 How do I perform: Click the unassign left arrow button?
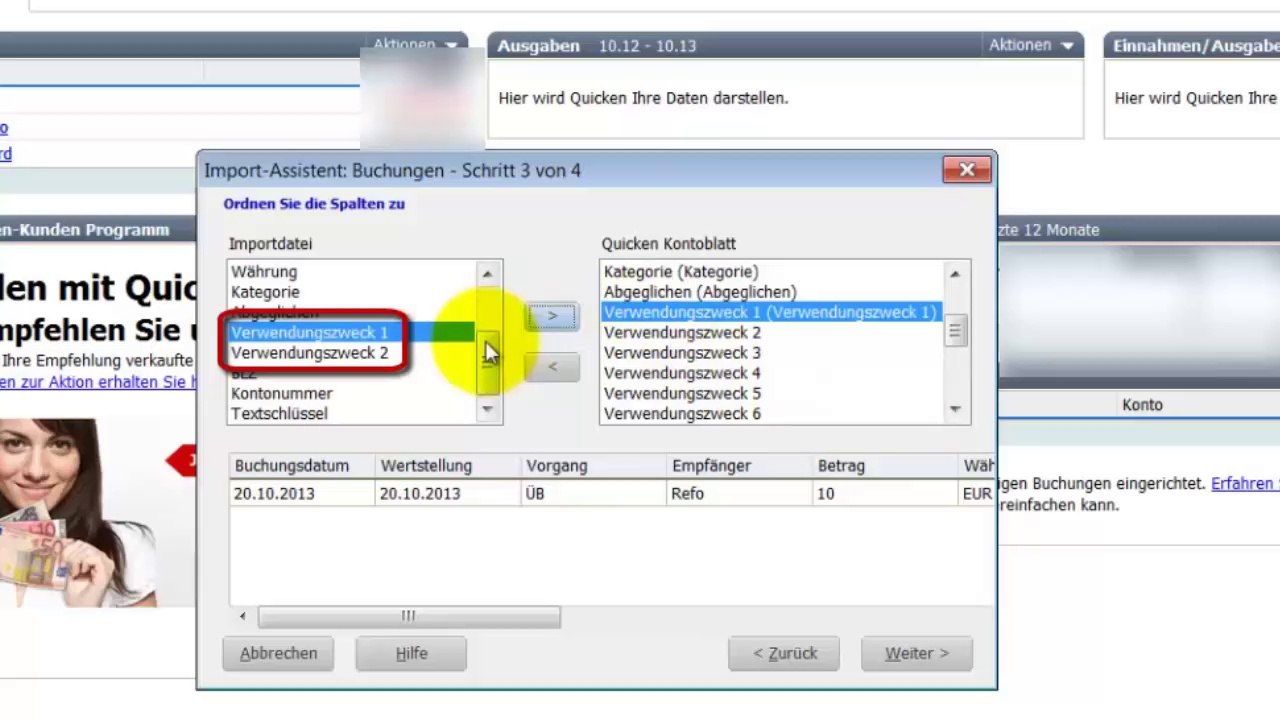point(552,367)
